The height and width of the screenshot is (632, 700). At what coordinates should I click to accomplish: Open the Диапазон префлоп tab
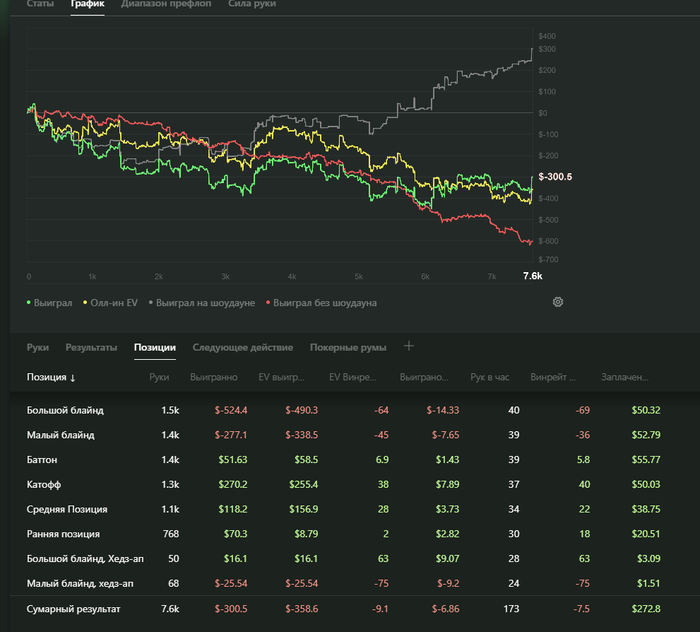(x=166, y=4)
